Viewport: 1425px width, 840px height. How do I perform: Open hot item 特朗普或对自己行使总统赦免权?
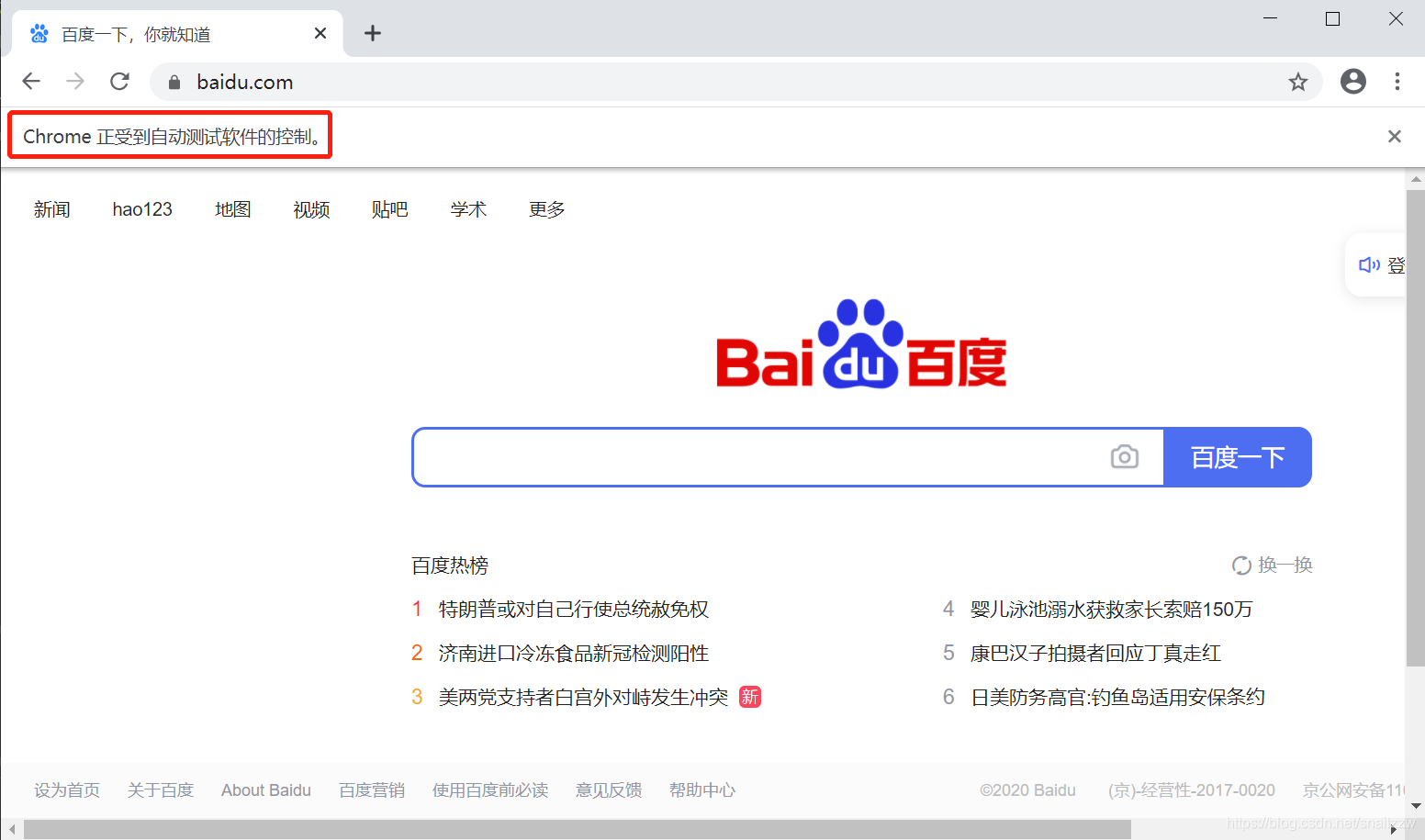point(574,610)
